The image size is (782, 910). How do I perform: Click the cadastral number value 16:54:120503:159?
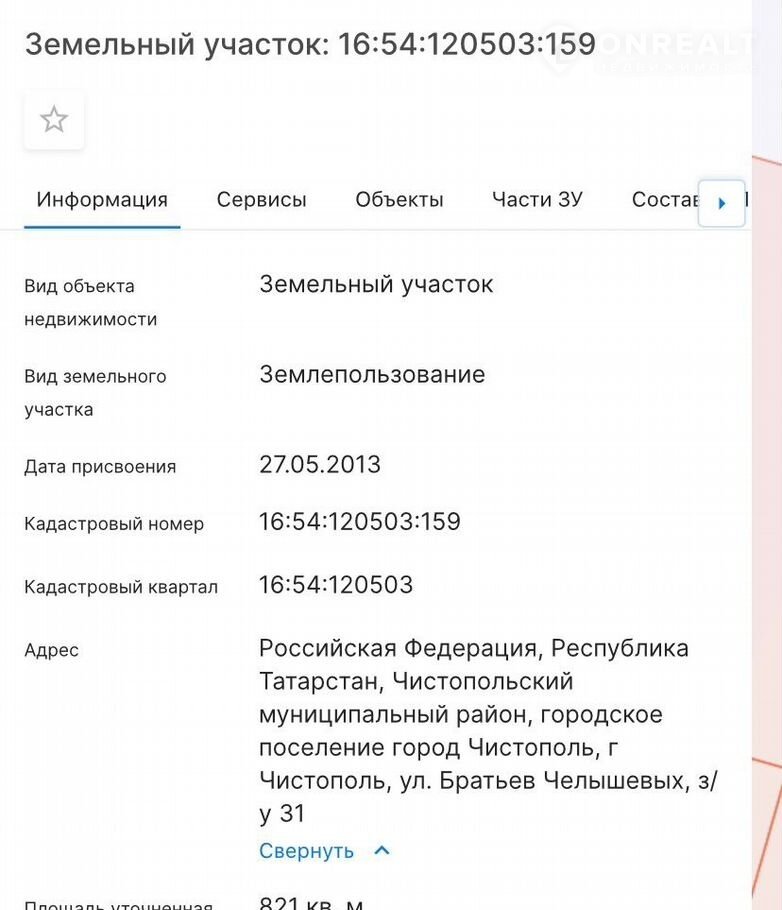tap(360, 522)
